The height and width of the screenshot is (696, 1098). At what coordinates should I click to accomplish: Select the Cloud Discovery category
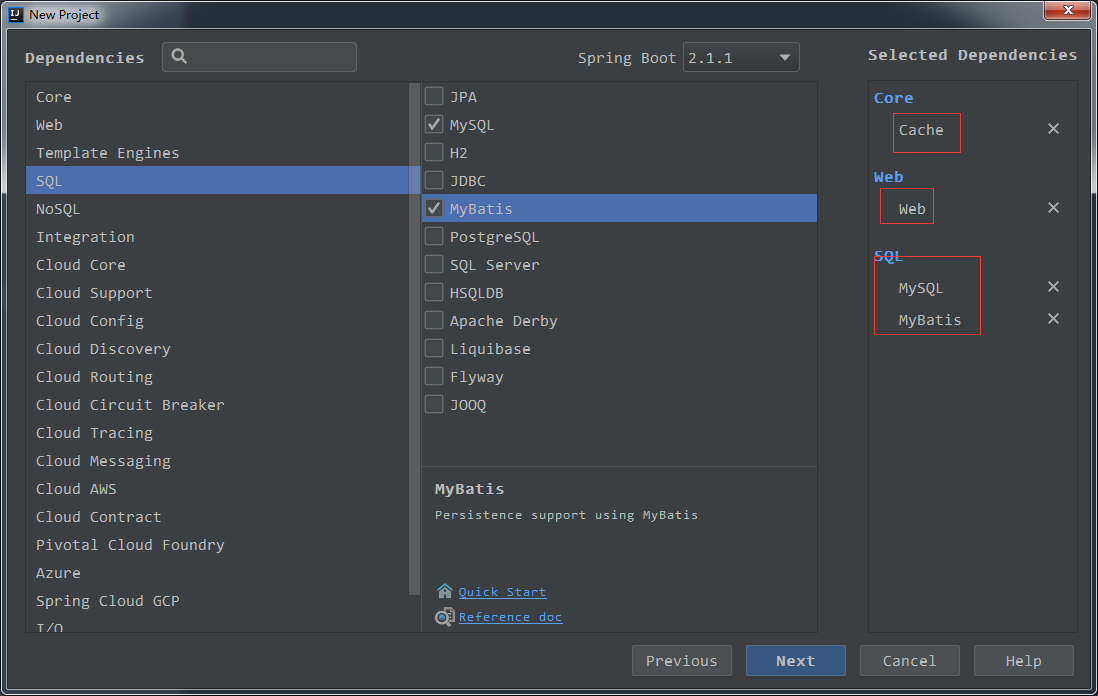click(x=217, y=349)
